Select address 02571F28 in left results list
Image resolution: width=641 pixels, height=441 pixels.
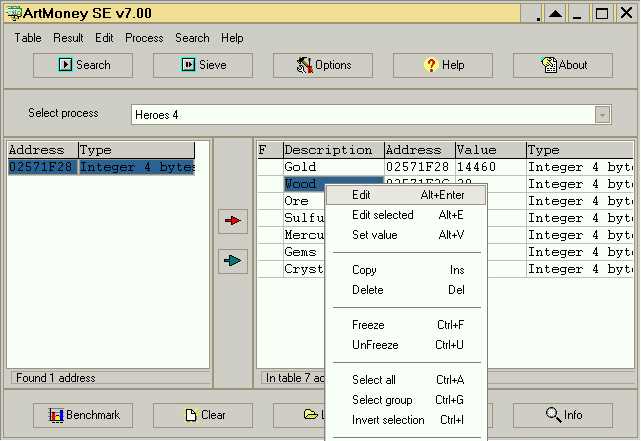pos(41,167)
